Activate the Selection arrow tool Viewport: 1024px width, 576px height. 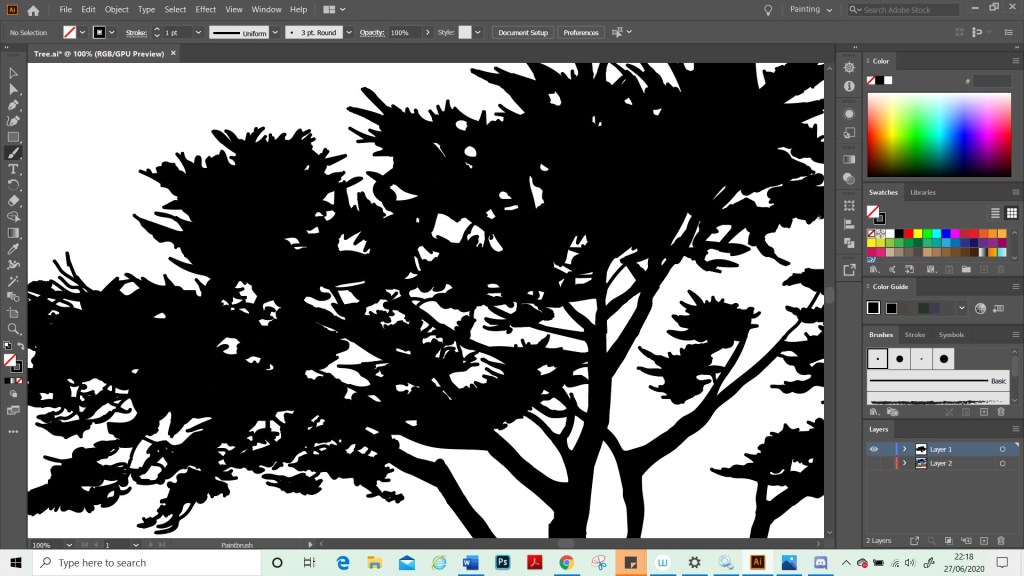(x=13, y=73)
